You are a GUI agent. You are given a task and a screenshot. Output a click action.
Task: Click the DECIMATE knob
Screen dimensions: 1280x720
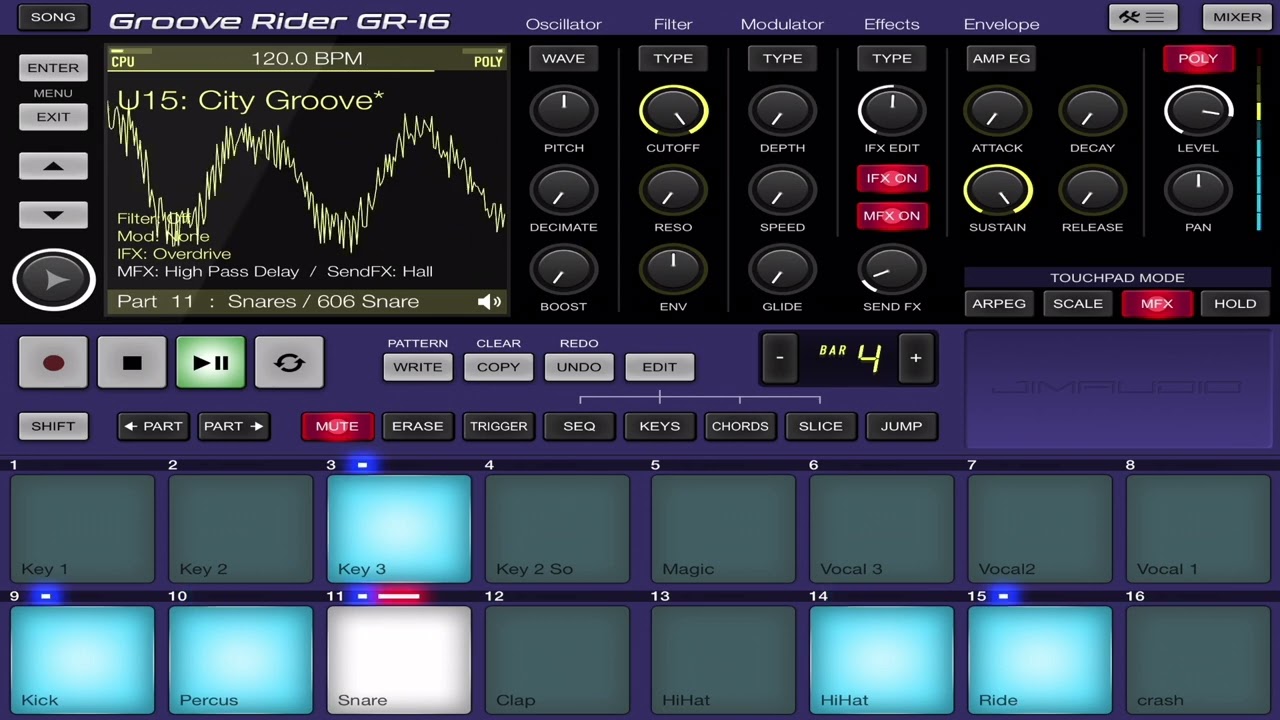tap(564, 190)
